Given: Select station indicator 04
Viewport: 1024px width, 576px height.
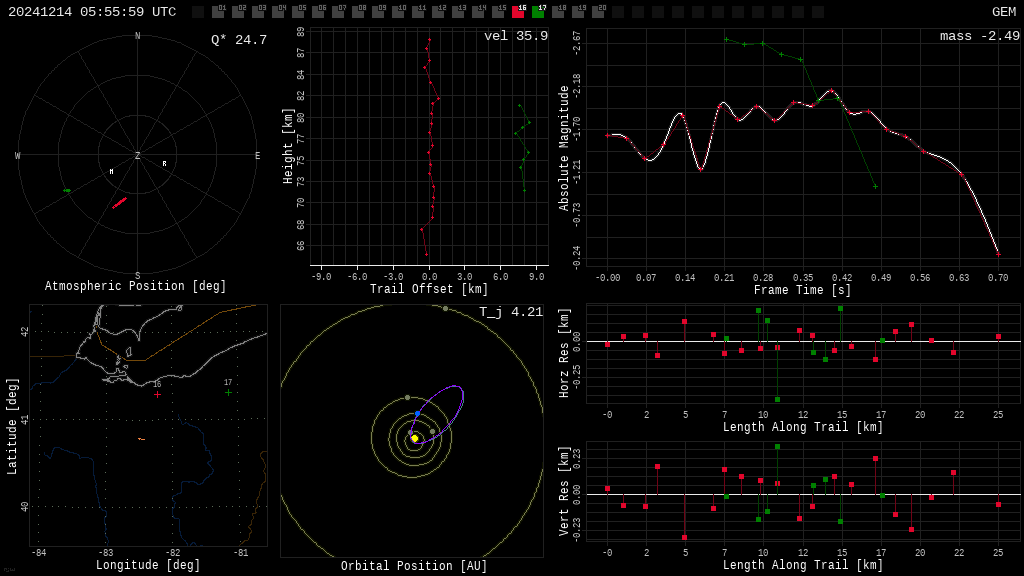Looking at the screenshot, I should point(278,11).
